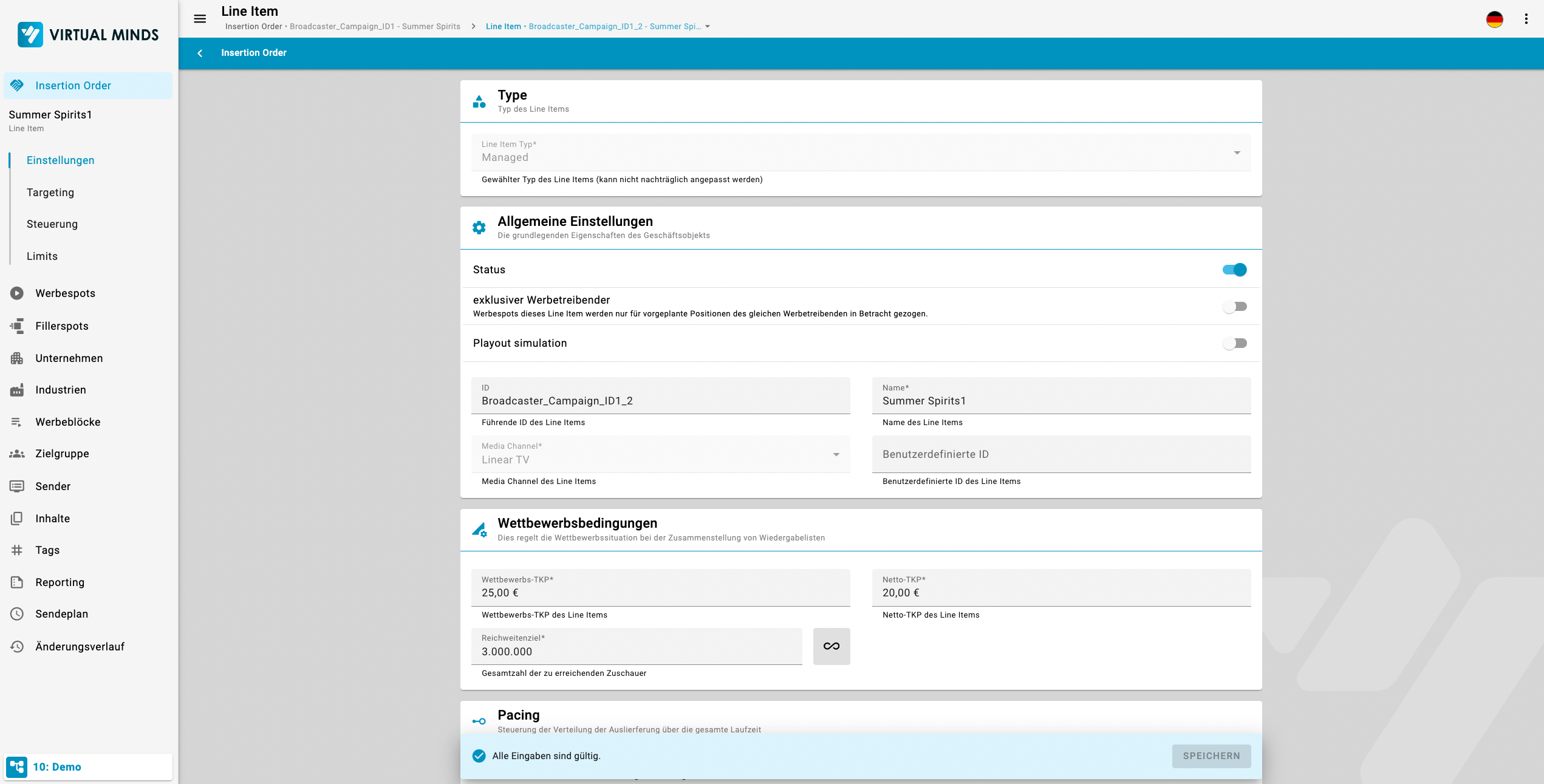The width and height of the screenshot is (1544, 784).
Task: Switch to the Targeting section
Action: click(x=50, y=193)
